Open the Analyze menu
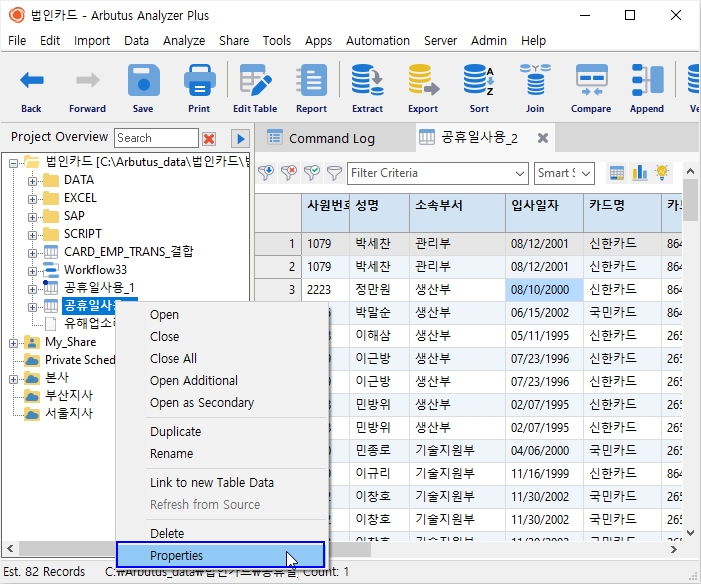The width and height of the screenshot is (701, 584). (x=184, y=41)
